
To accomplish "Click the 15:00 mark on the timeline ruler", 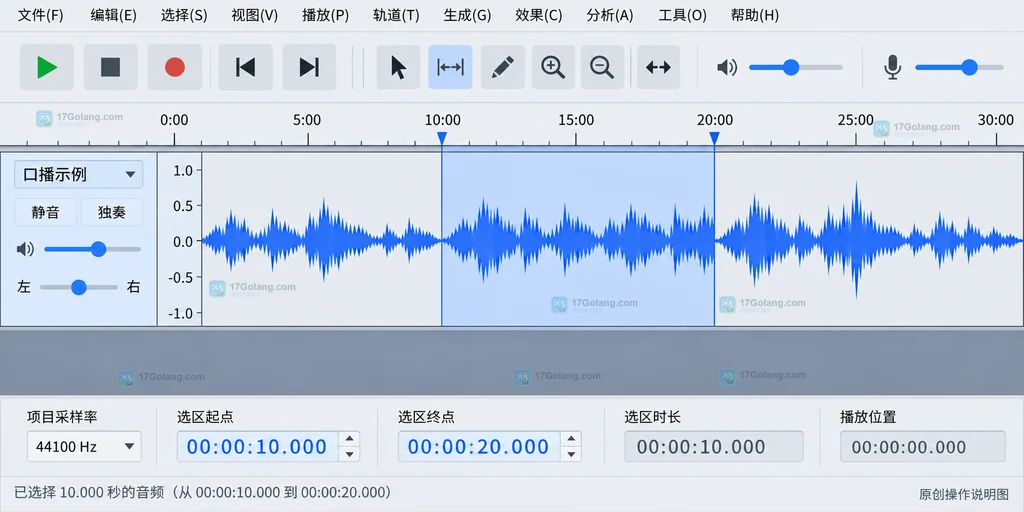I will pyautogui.click(x=576, y=120).
